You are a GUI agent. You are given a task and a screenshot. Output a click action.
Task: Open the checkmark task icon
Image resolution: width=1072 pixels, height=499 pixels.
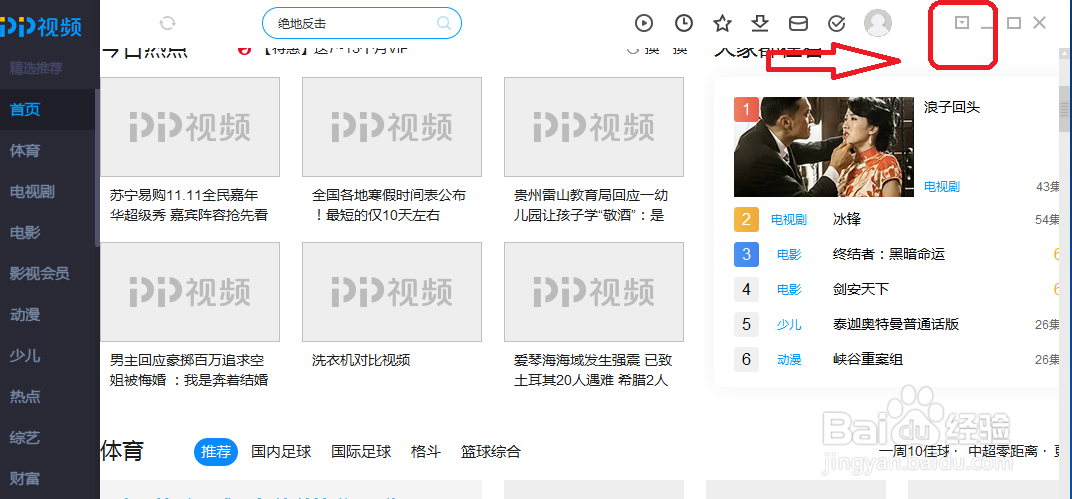point(836,24)
